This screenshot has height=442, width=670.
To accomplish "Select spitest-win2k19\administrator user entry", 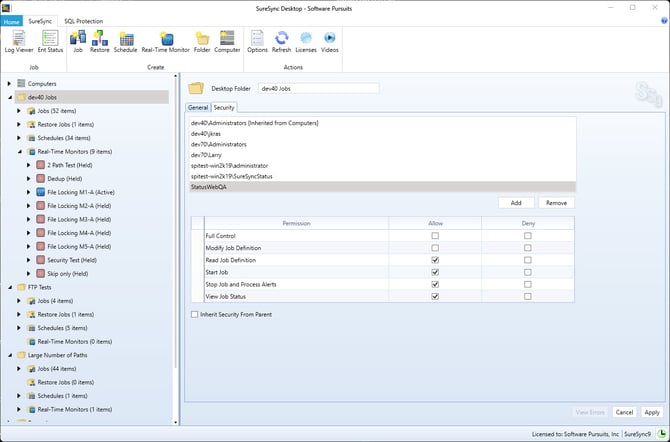I will (382, 166).
